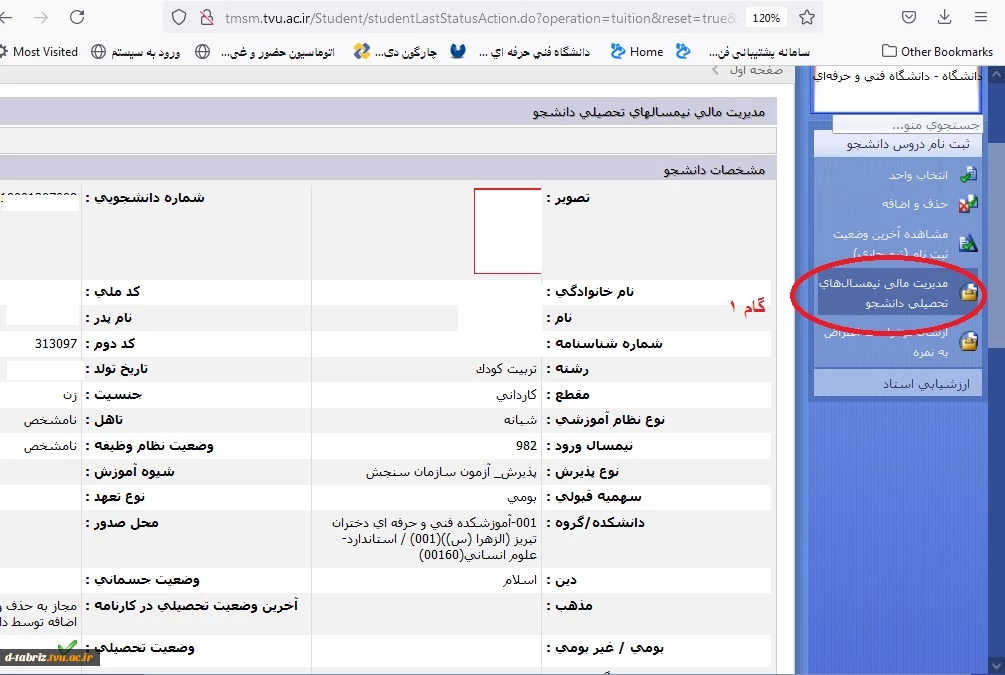The height and width of the screenshot is (675, 1005).
Task: Click the زن gender value
Action: (71, 395)
